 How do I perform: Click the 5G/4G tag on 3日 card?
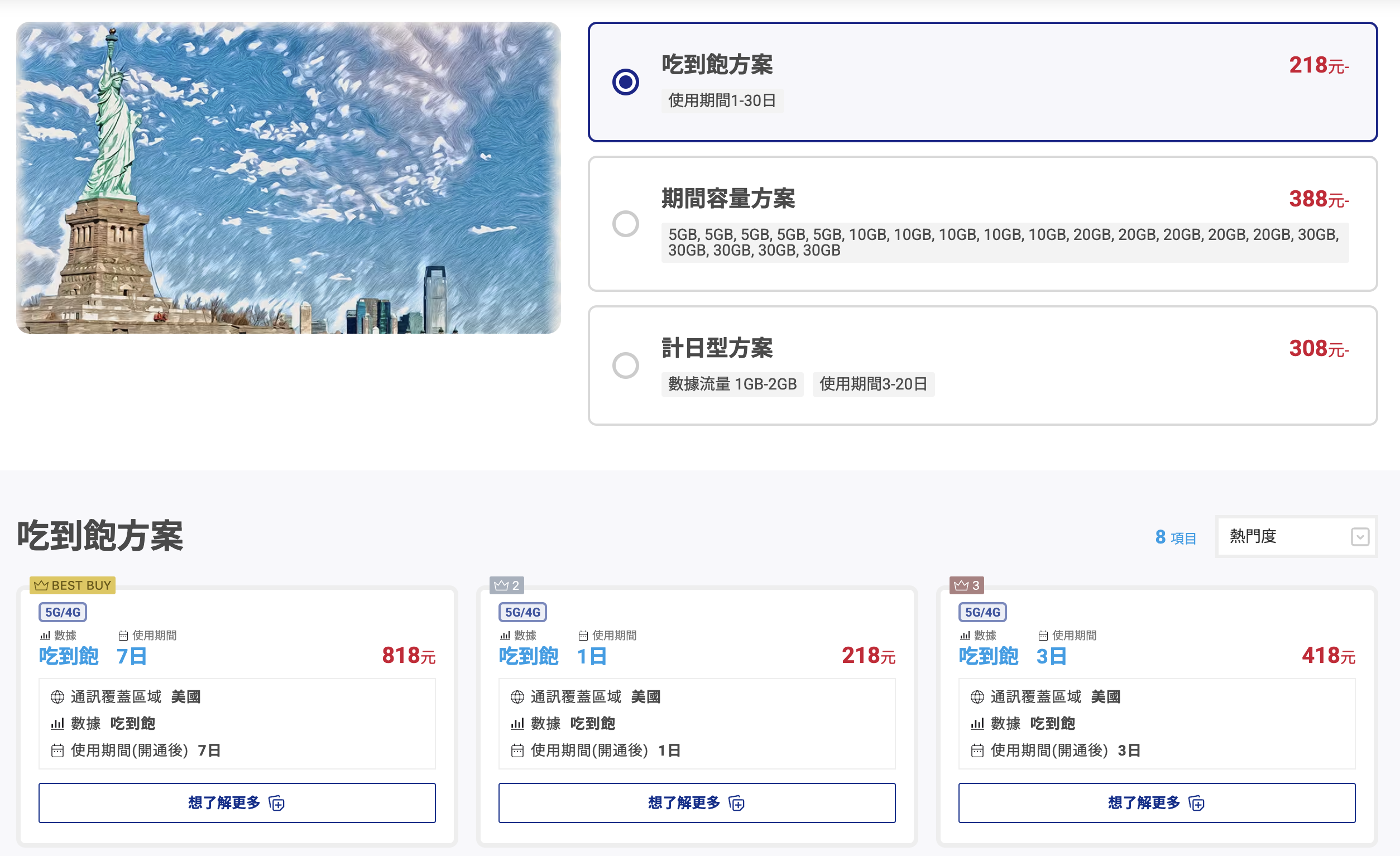(x=982, y=612)
